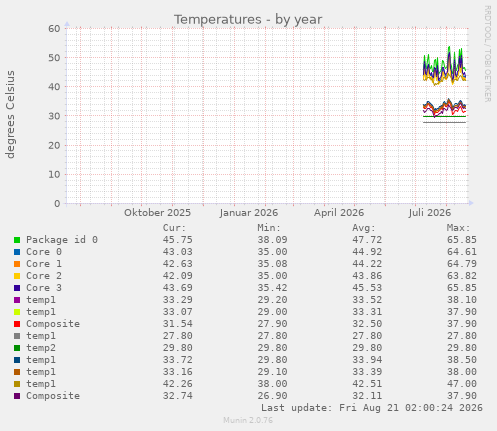Click the temp1 max value 38.10
Screen dimensions: 497x431
pyautogui.click(x=462, y=300)
